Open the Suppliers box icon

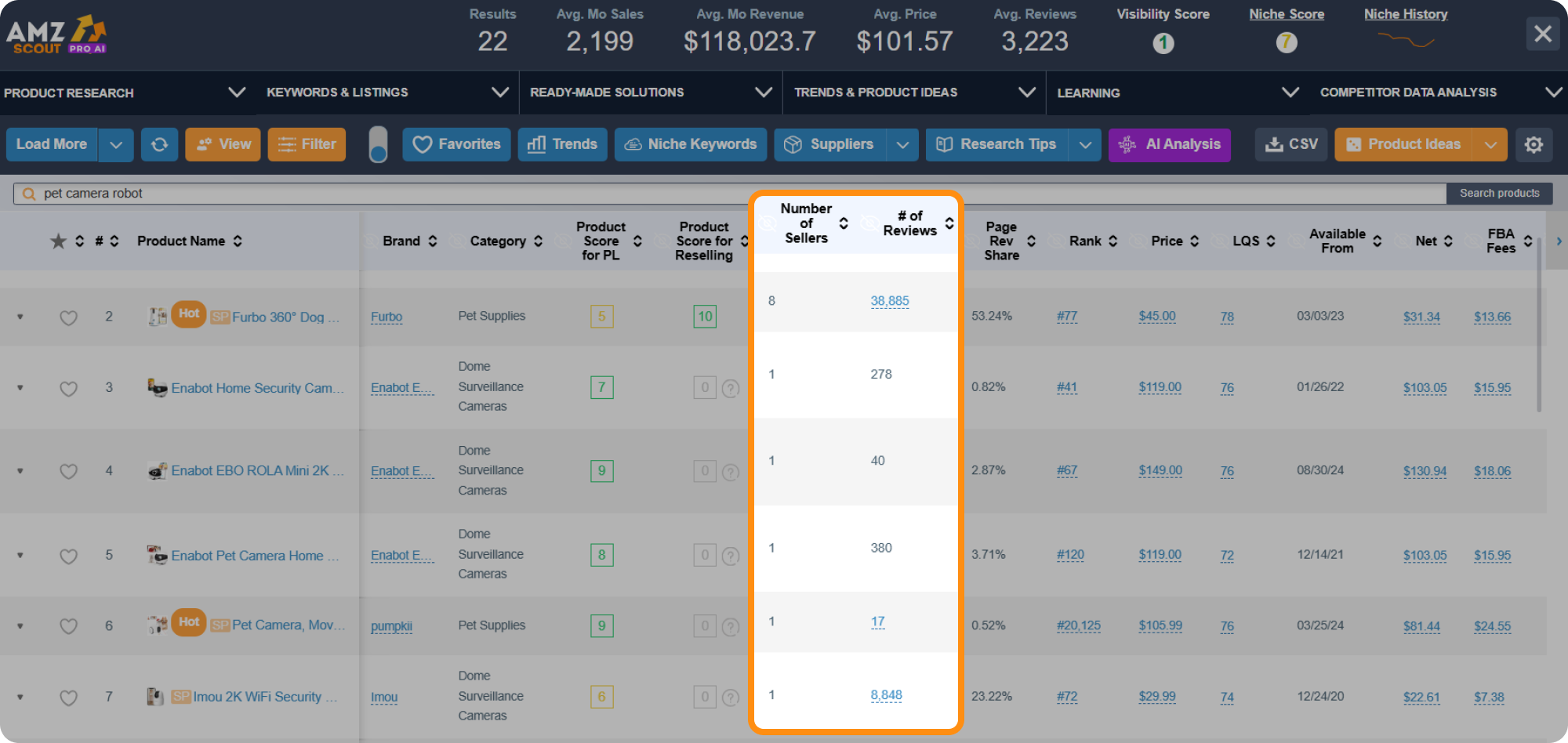[x=792, y=144]
